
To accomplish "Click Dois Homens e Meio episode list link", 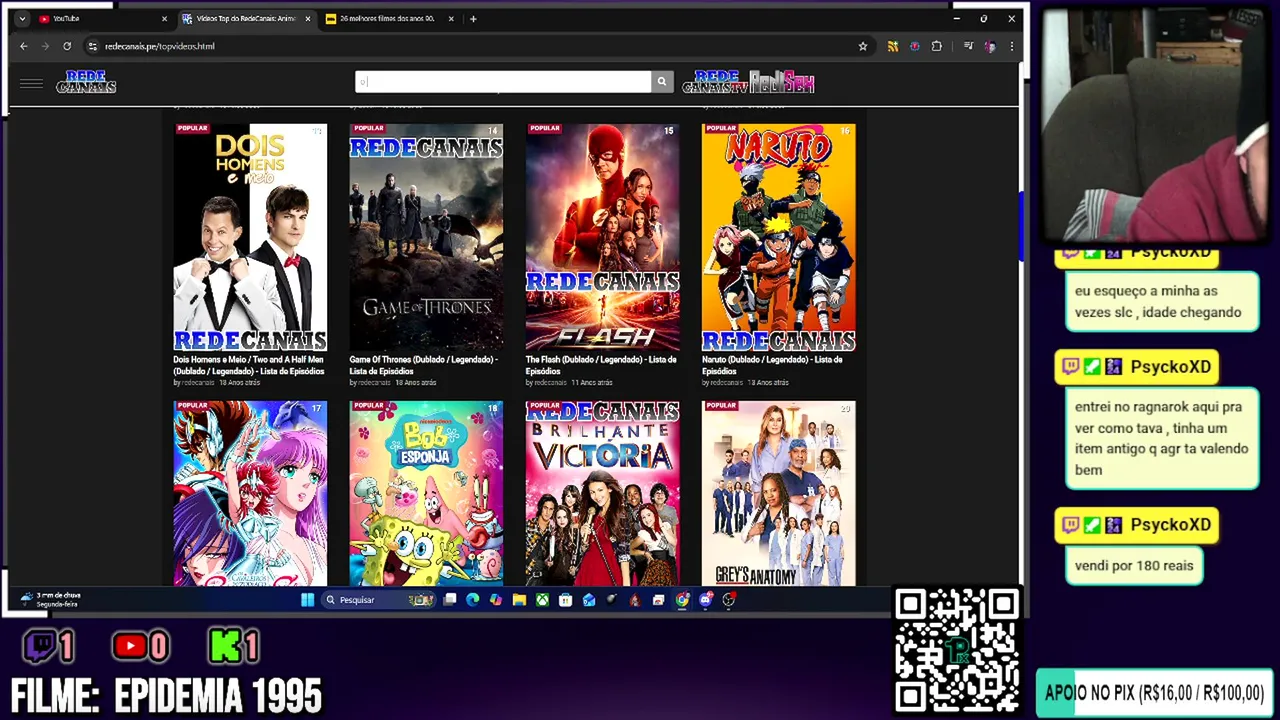I will point(249,365).
